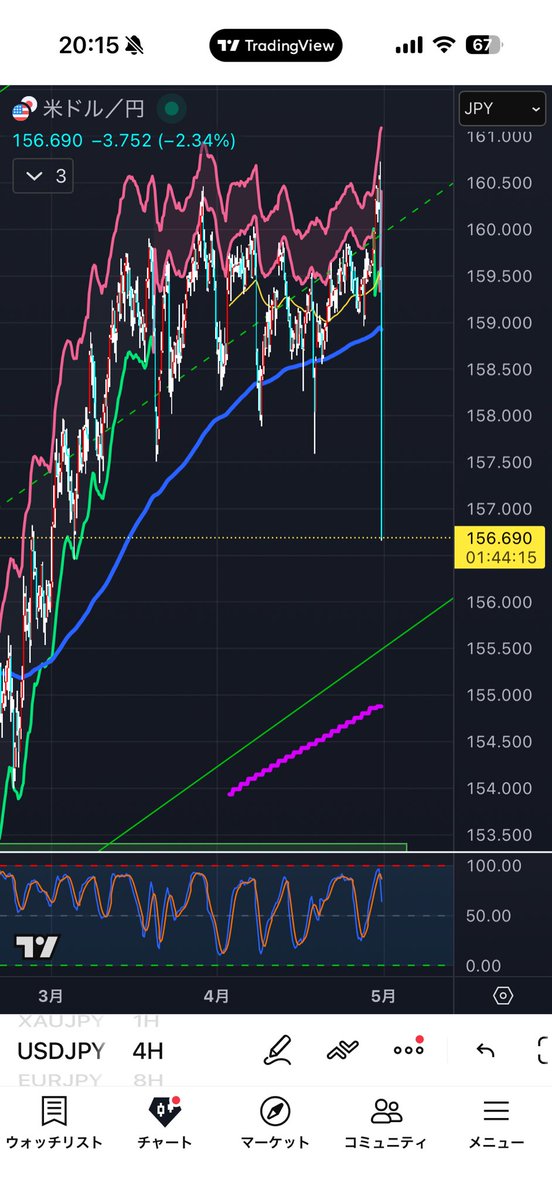Open chart settings hexagon icon
The width and height of the screenshot is (552, 1200).
[x=503, y=996]
